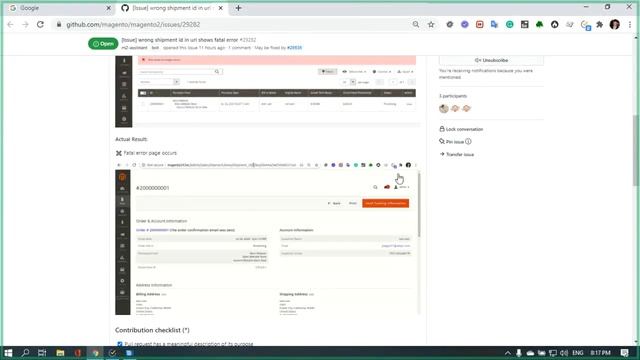Open the second participant avatar
The image size is (640, 360).
coord(455,108)
